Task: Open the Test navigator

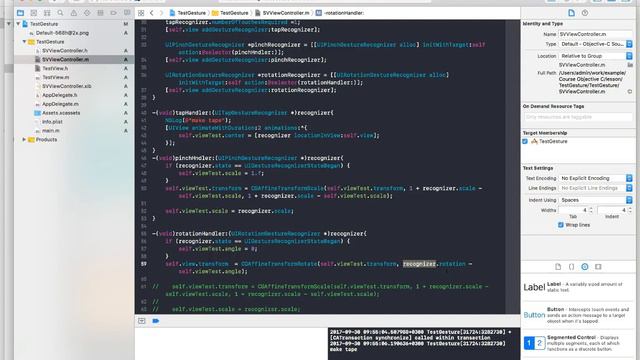Action: pyautogui.click(x=87, y=13)
